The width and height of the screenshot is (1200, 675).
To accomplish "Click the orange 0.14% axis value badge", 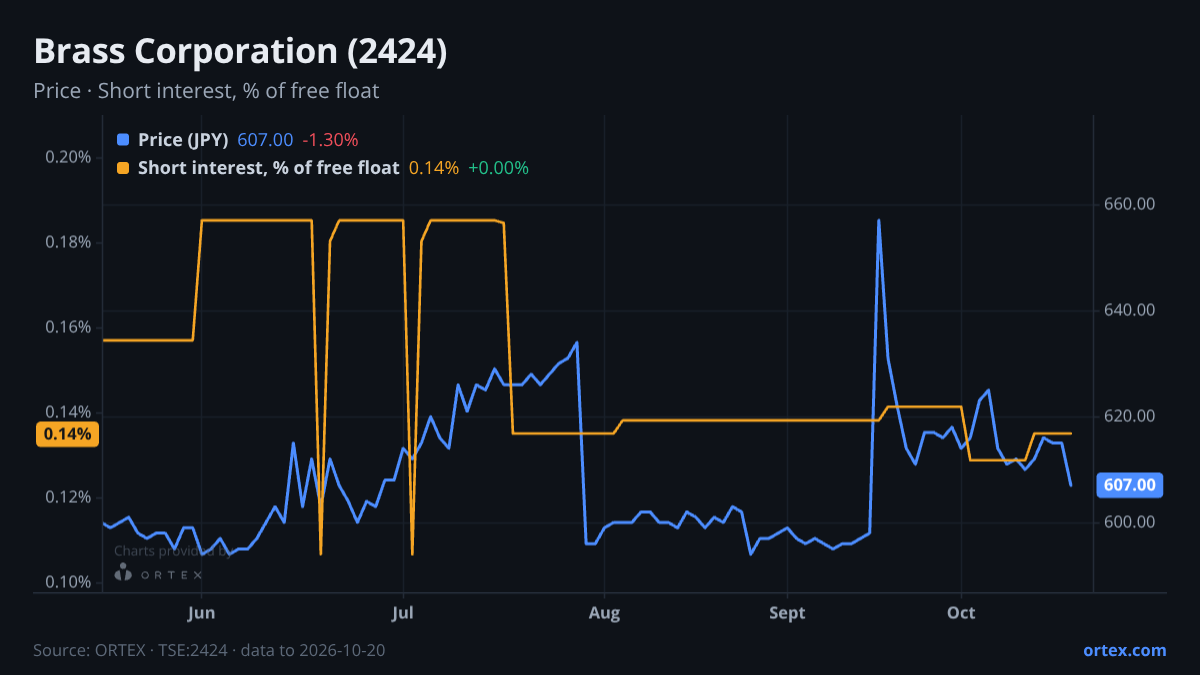I will [68, 434].
